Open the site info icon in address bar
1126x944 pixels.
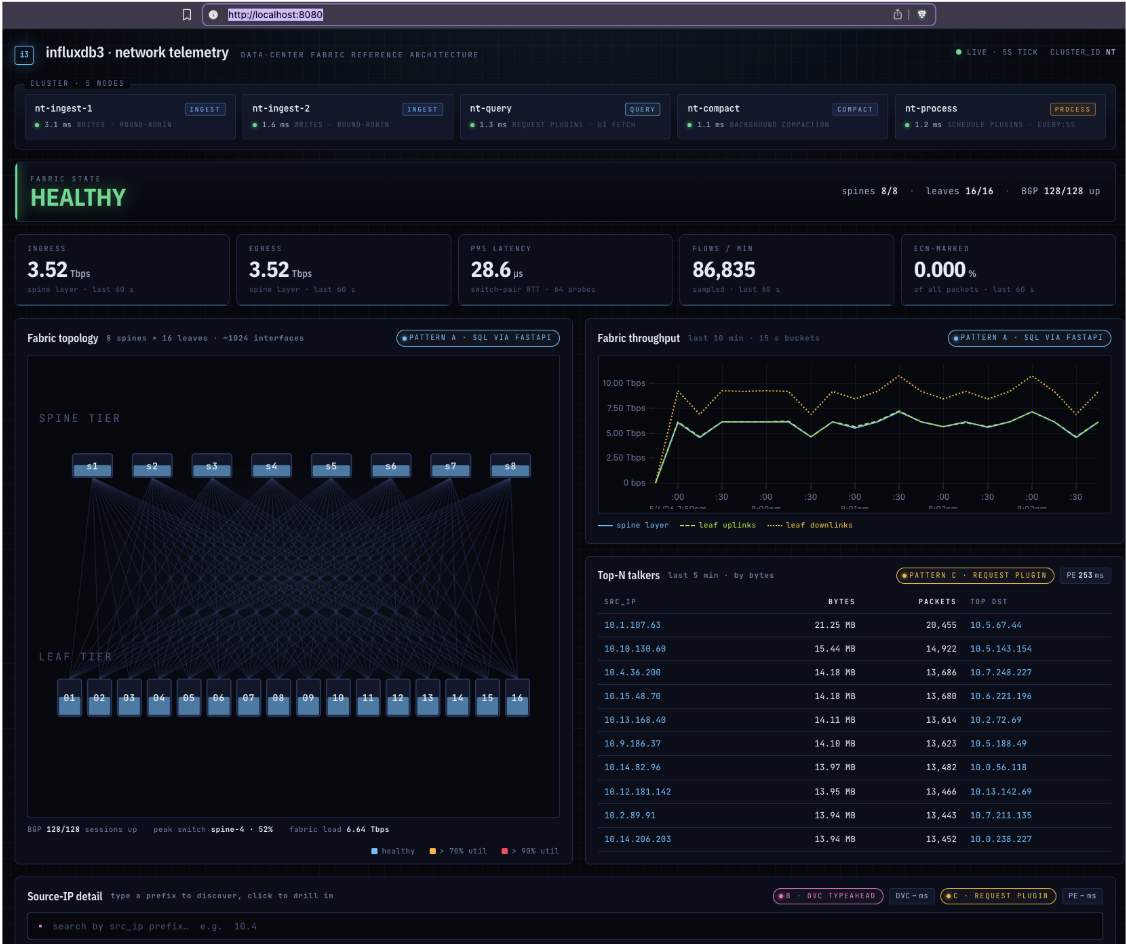click(213, 14)
